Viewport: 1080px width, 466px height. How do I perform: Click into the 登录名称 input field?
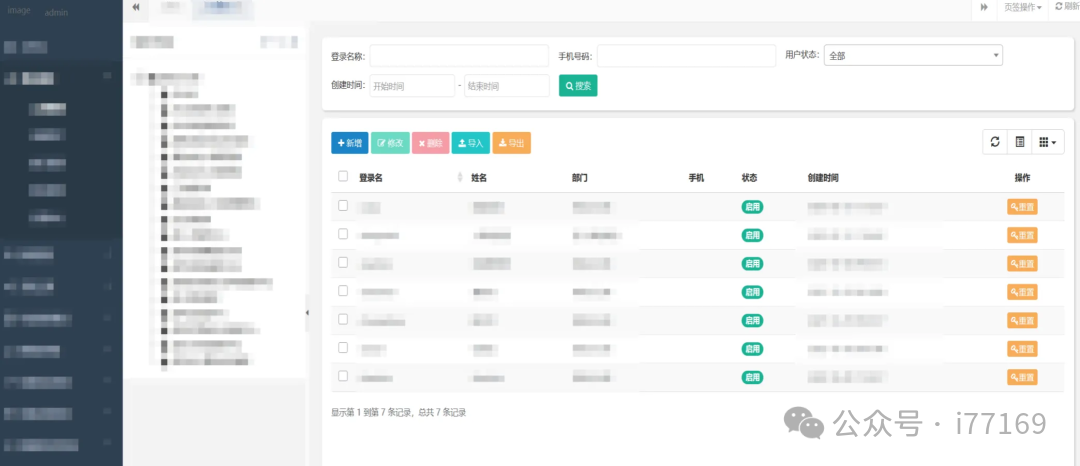tap(459, 56)
